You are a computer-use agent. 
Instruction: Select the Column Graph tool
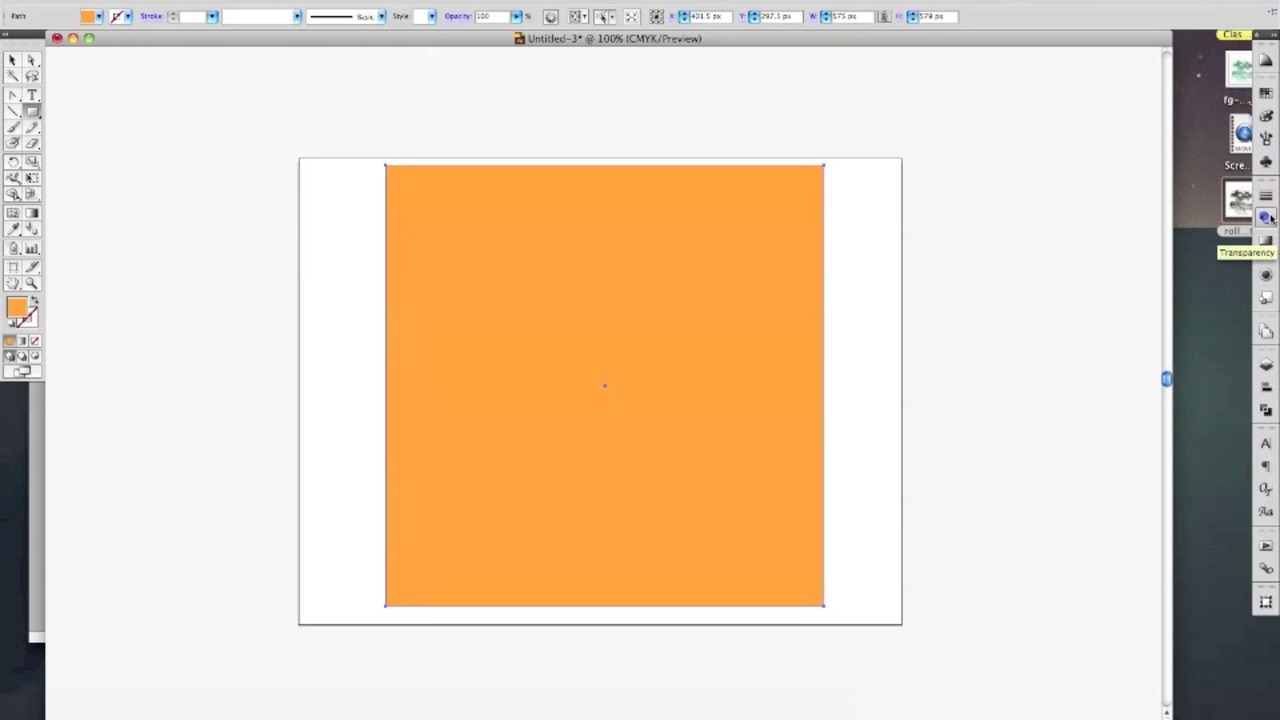pyautogui.click(x=31, y=248)
